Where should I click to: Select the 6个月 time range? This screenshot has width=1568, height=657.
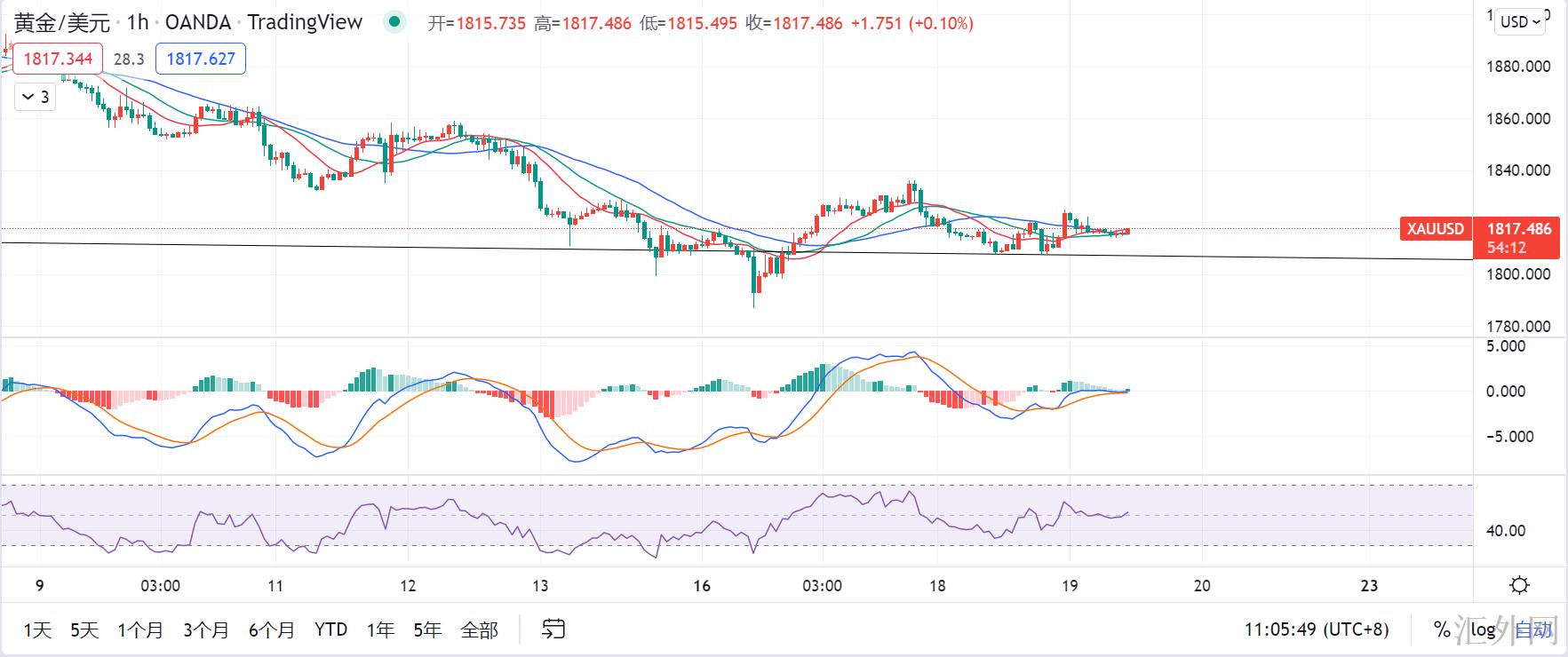coord(271,629)
